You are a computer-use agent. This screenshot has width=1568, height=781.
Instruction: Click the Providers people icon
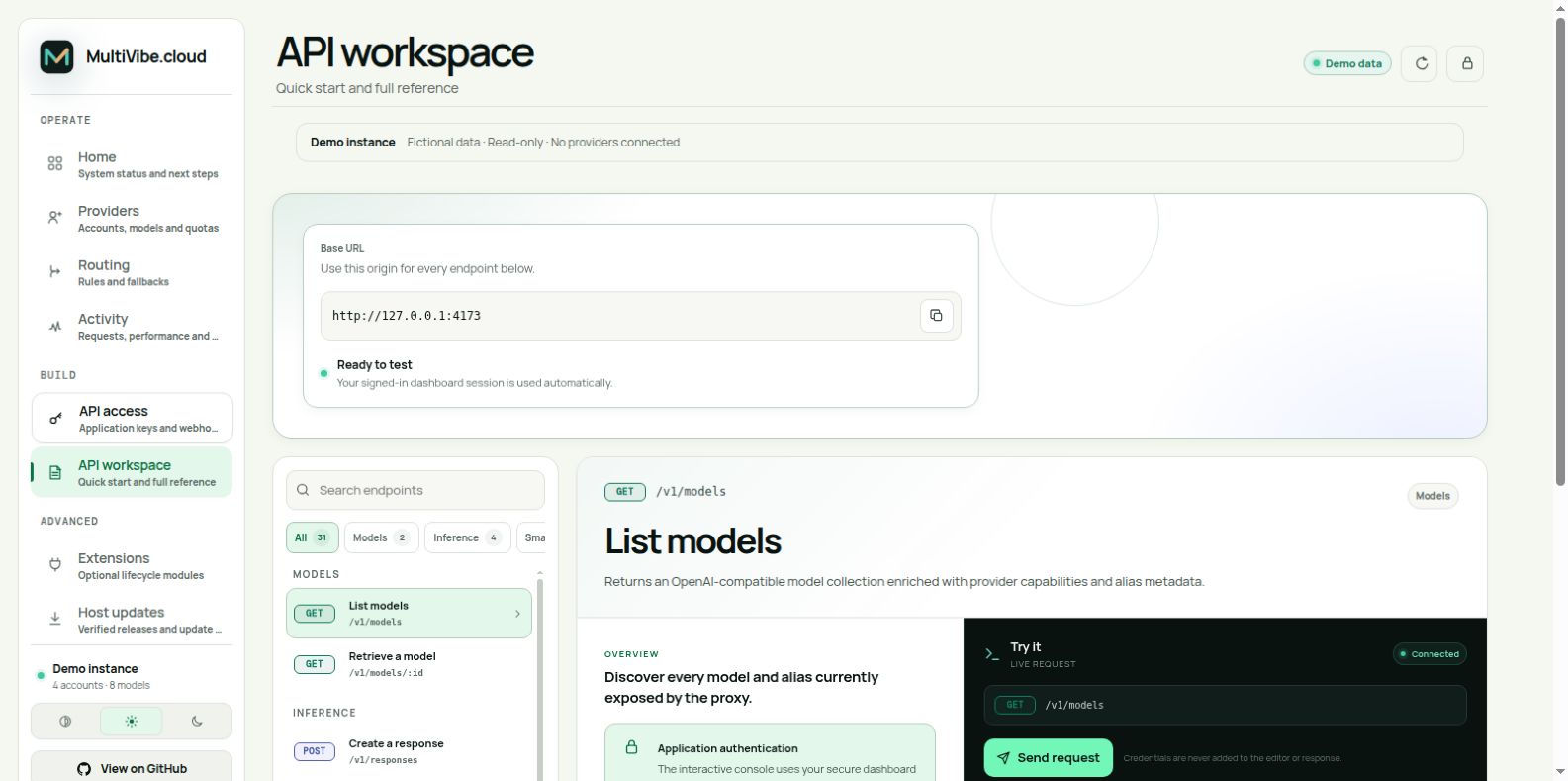55,218
